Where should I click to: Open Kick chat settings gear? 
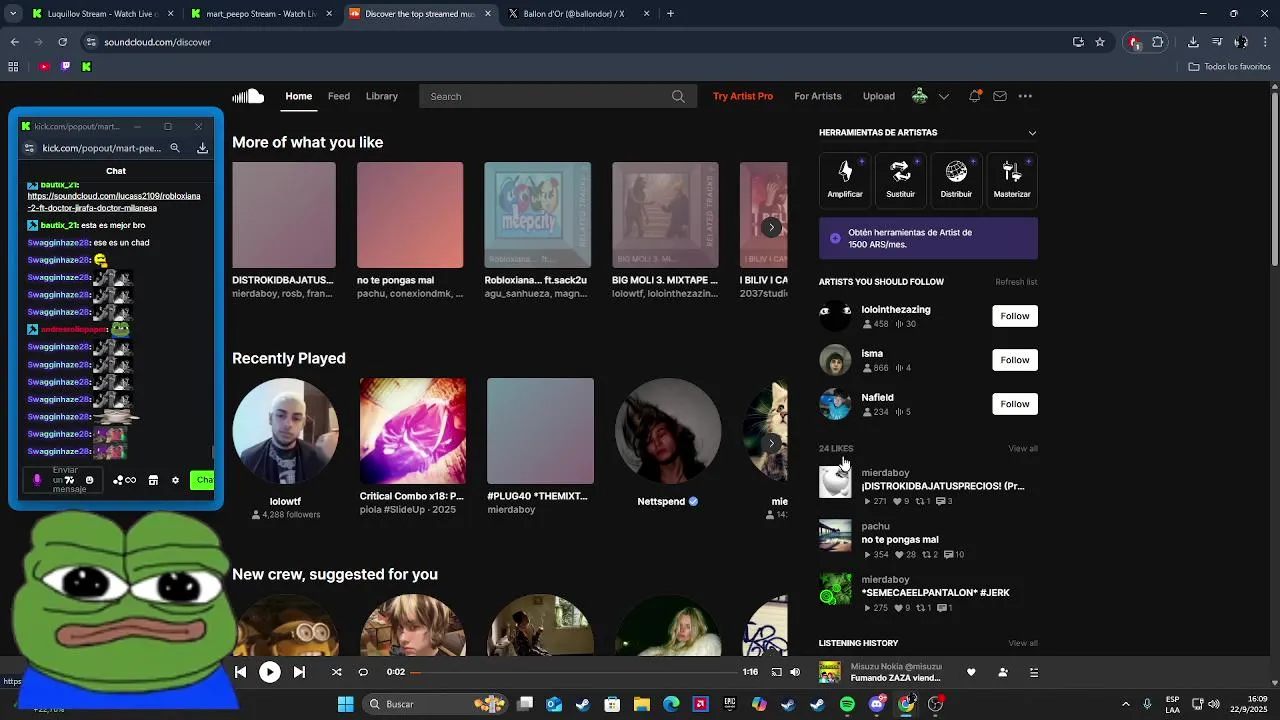[x=175, y=480]
